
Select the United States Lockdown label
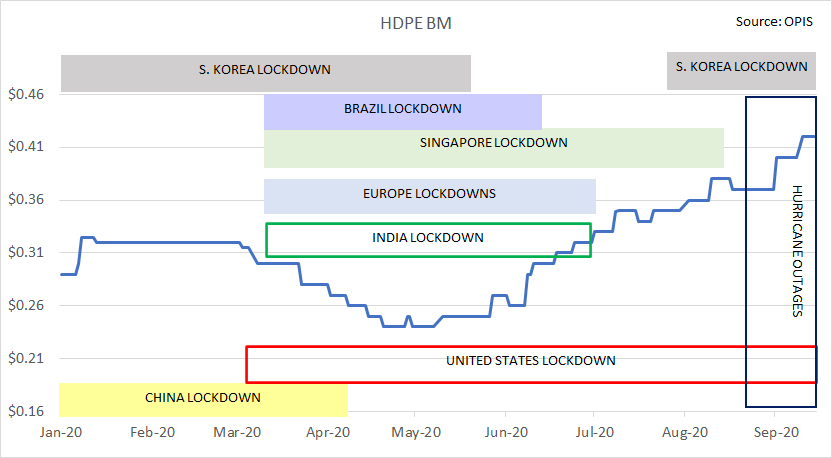[x=530, y=360]
